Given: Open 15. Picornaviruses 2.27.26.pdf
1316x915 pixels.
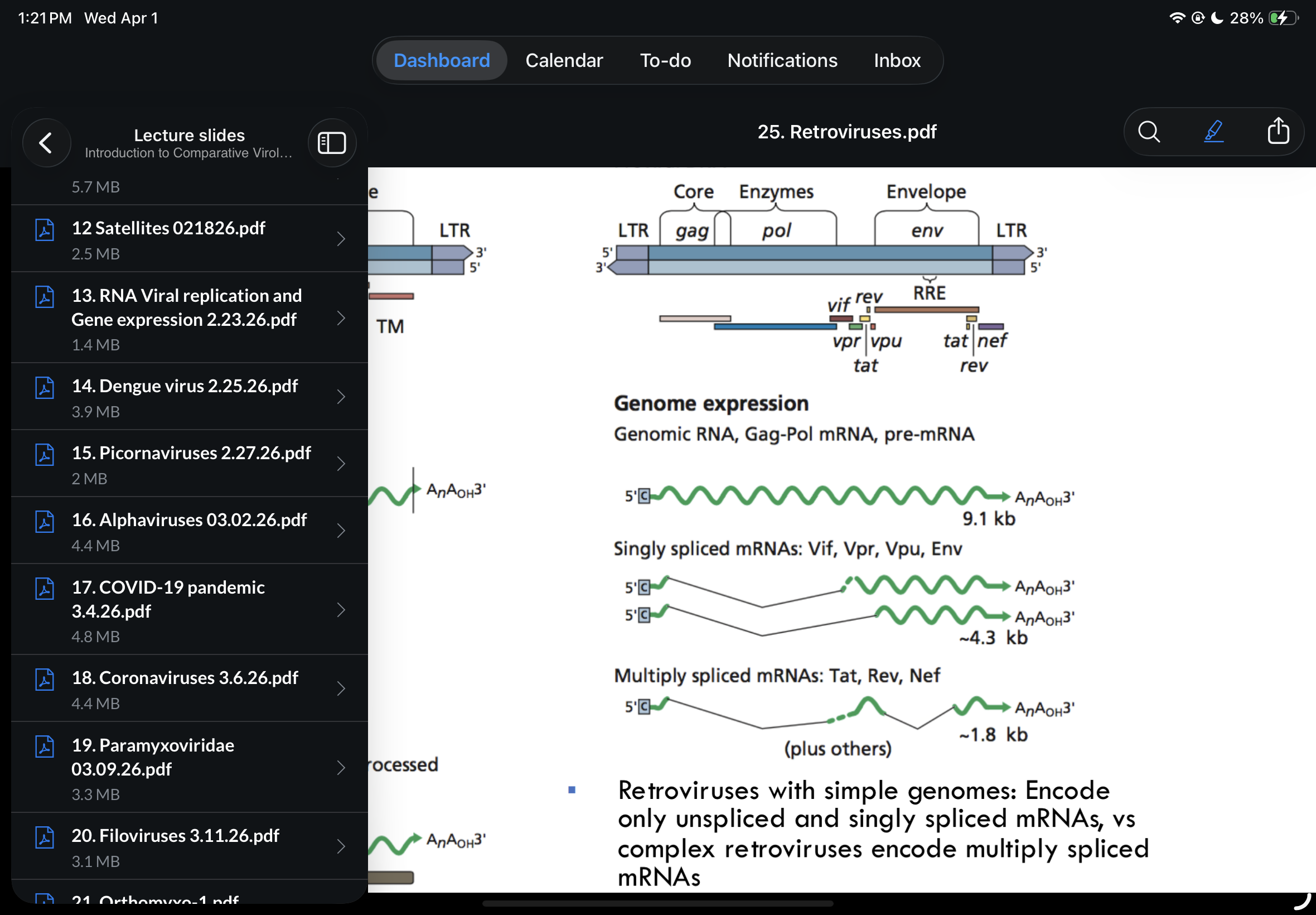Looking at the screenshot, I should click(190, 464).
